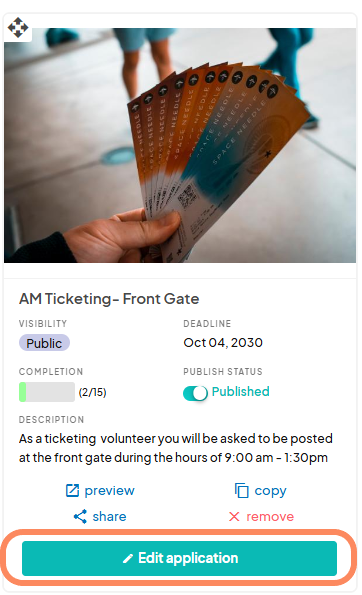This screenshot has height=595, width=362.
Task: Toggle the Published status switch
Action: click(x=195, y=393)
